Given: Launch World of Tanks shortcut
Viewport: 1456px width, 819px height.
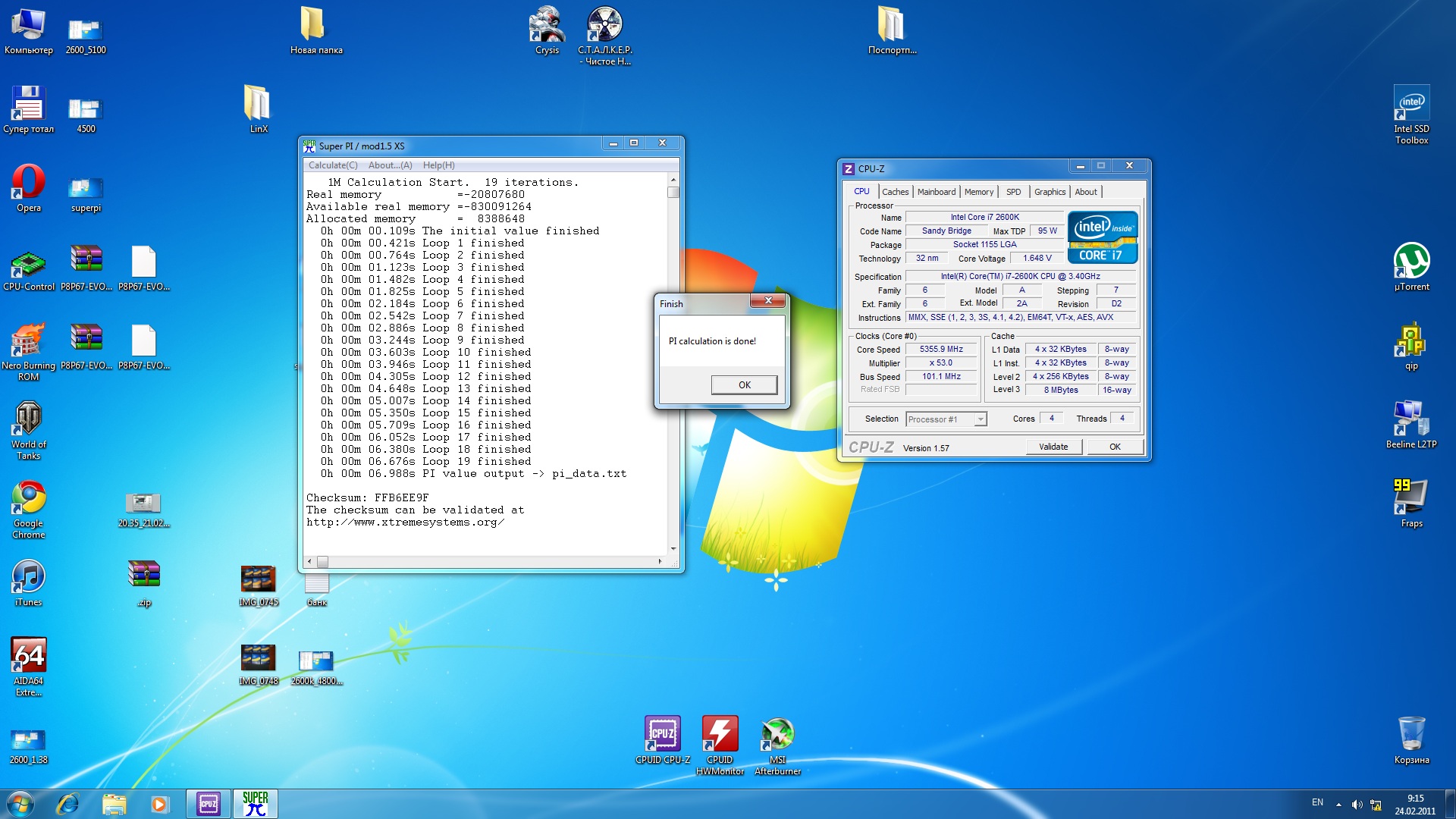Looking at the screenshot, I should tap(28, 431).
